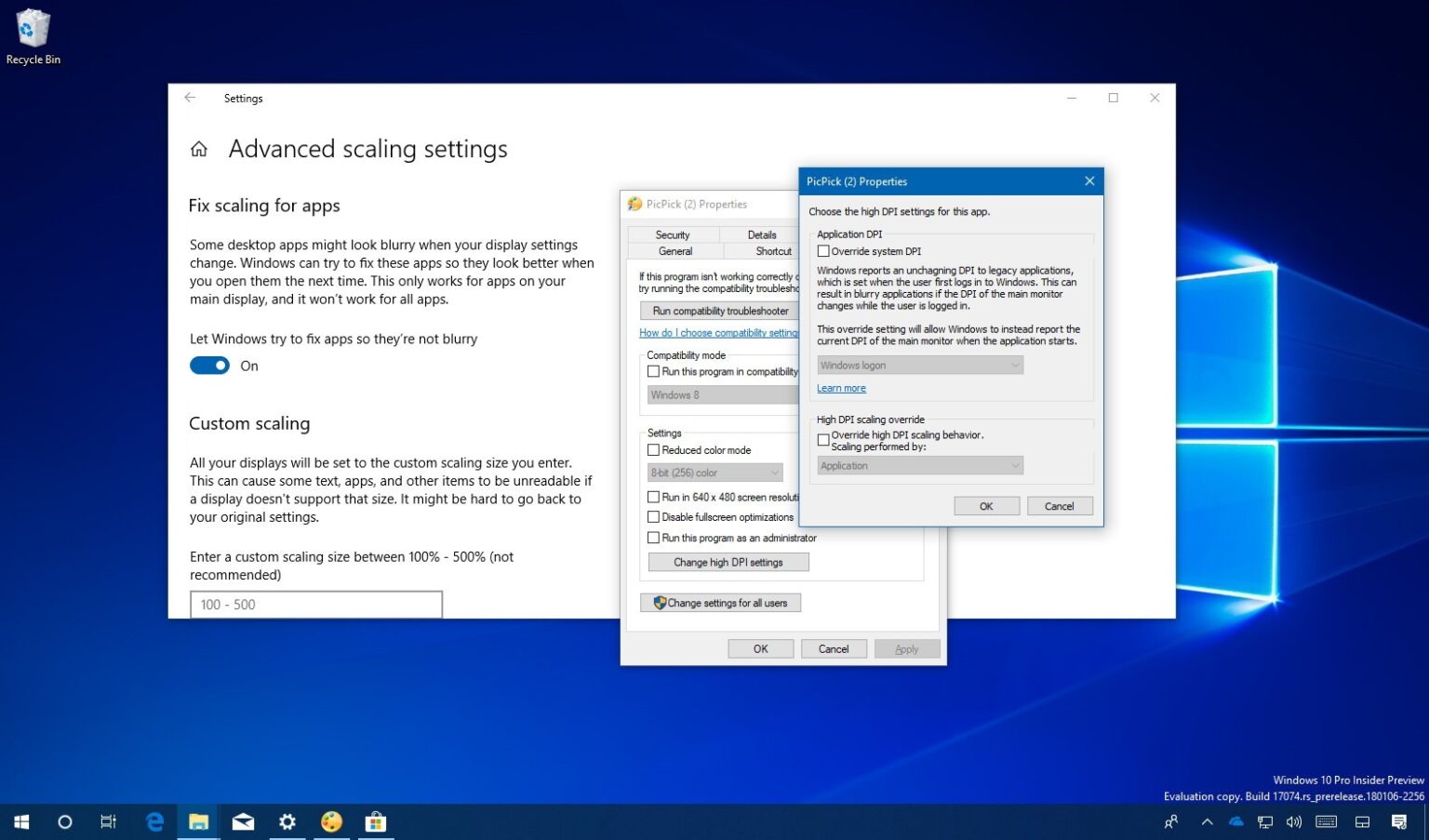Enable Run this program as an administrator

pos(653,538)
